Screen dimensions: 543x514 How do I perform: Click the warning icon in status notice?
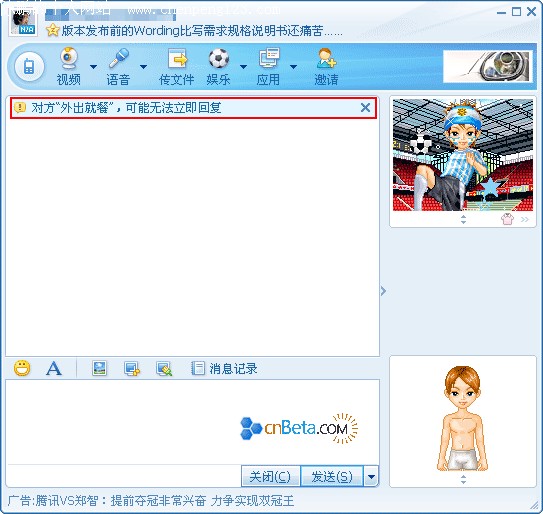pos(20,108)
